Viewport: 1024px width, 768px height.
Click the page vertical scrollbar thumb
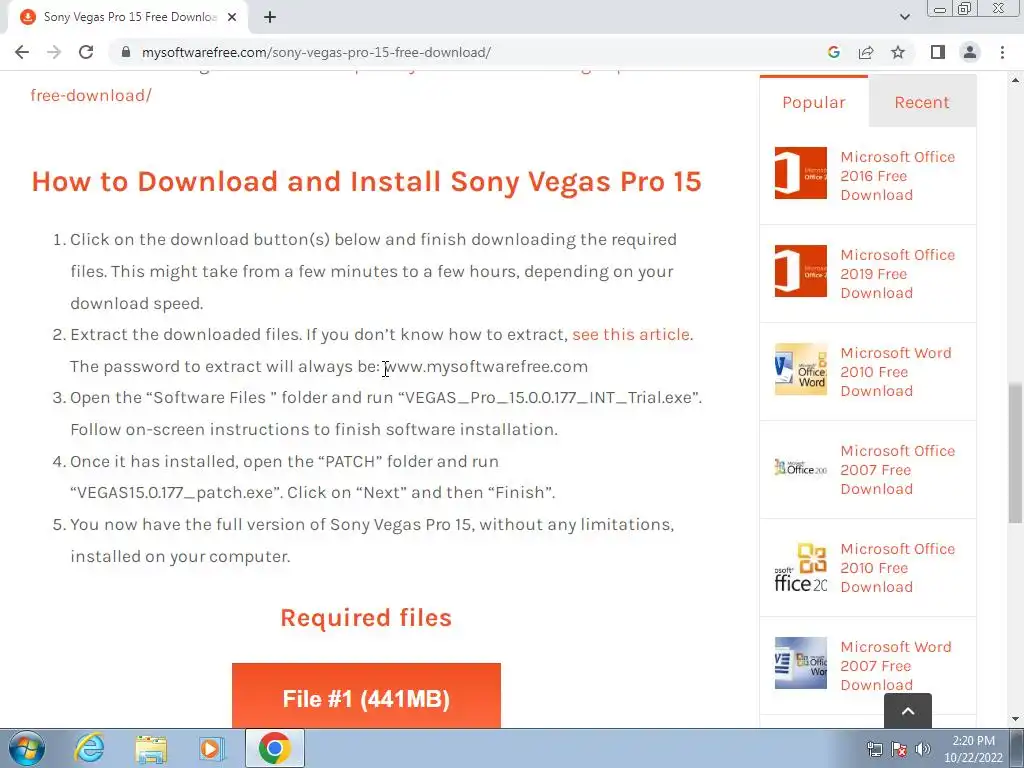(x=1015, y=453)
